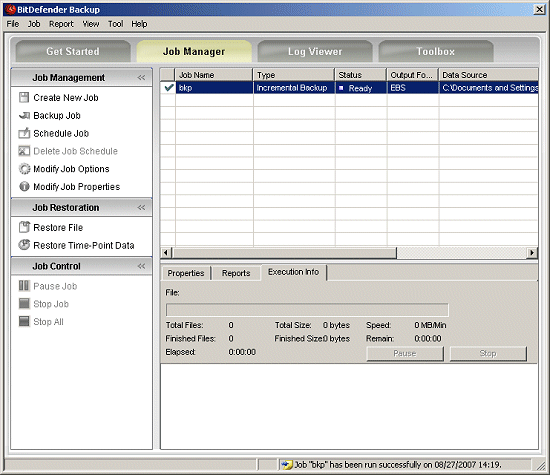Click the BitDefender logo in title bar
550x475 pixels.
click(10, 9)
